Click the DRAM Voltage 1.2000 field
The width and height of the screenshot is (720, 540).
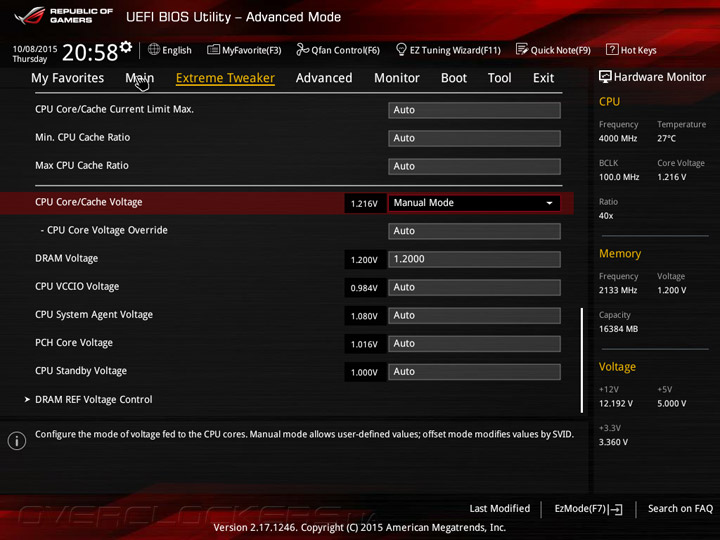(474, 259)
